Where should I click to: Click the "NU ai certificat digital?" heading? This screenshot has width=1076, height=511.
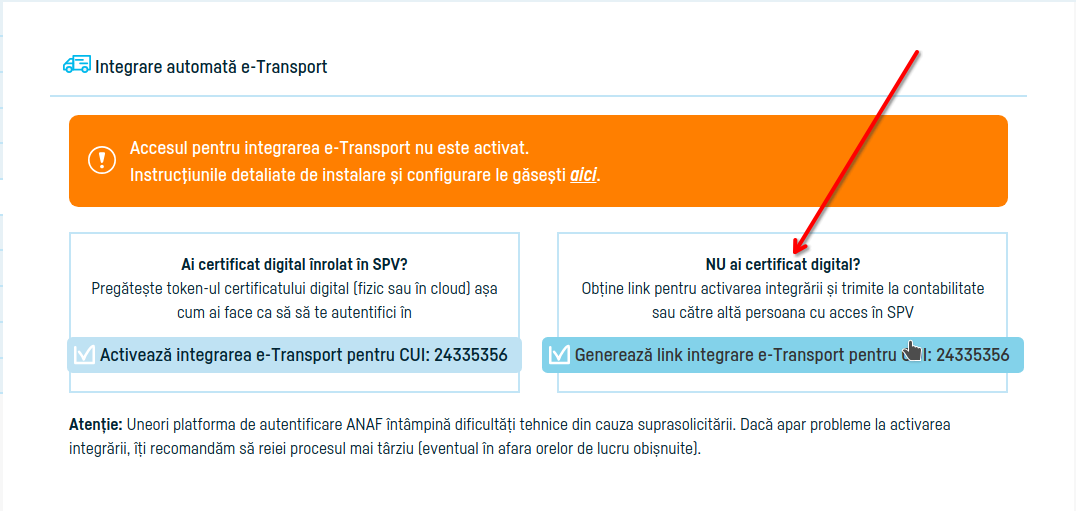(x=782, y=265)
